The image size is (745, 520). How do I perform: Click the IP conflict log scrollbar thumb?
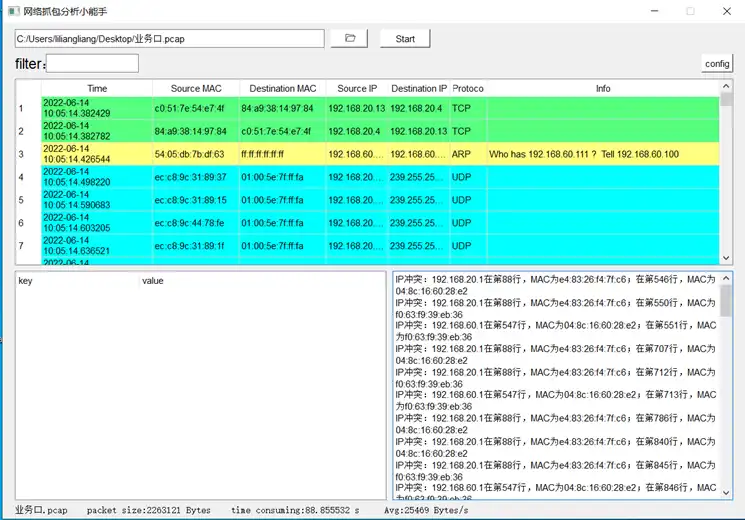(727, 299)
